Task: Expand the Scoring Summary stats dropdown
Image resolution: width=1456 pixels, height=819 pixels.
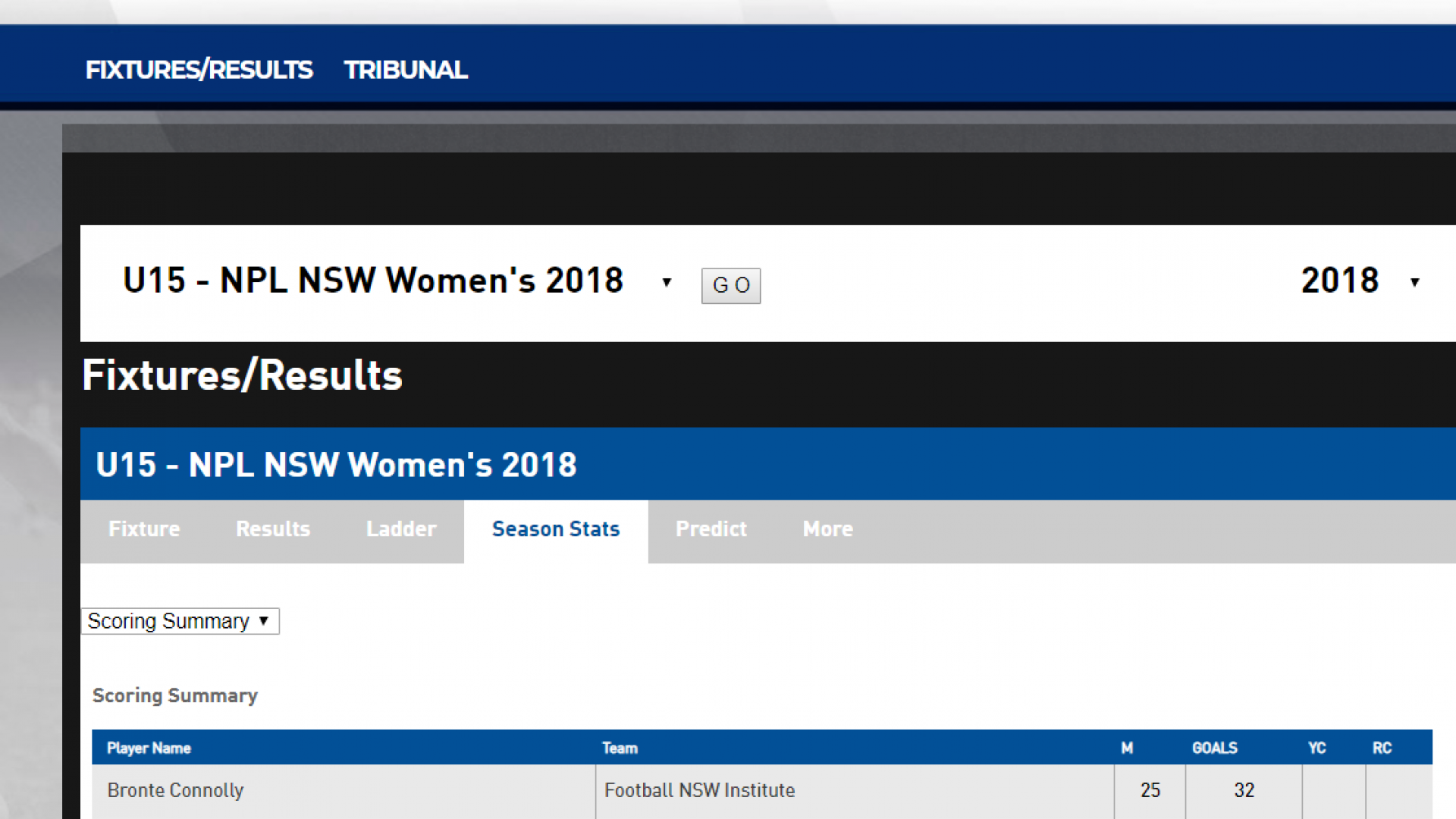Action: point(180,621)
